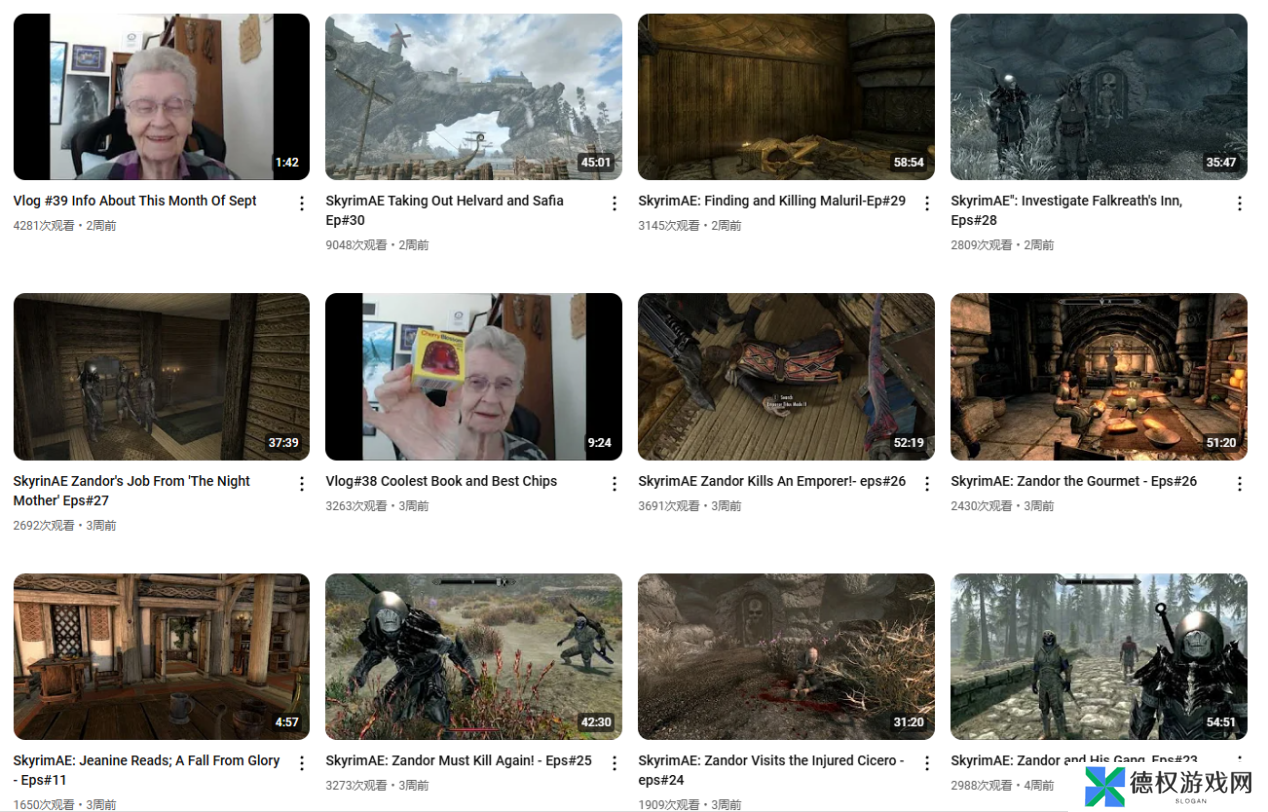Screen dimensions: 1268x812
Task: Click the '9048次观看・2周前' view count text
Action: (377, 245)
